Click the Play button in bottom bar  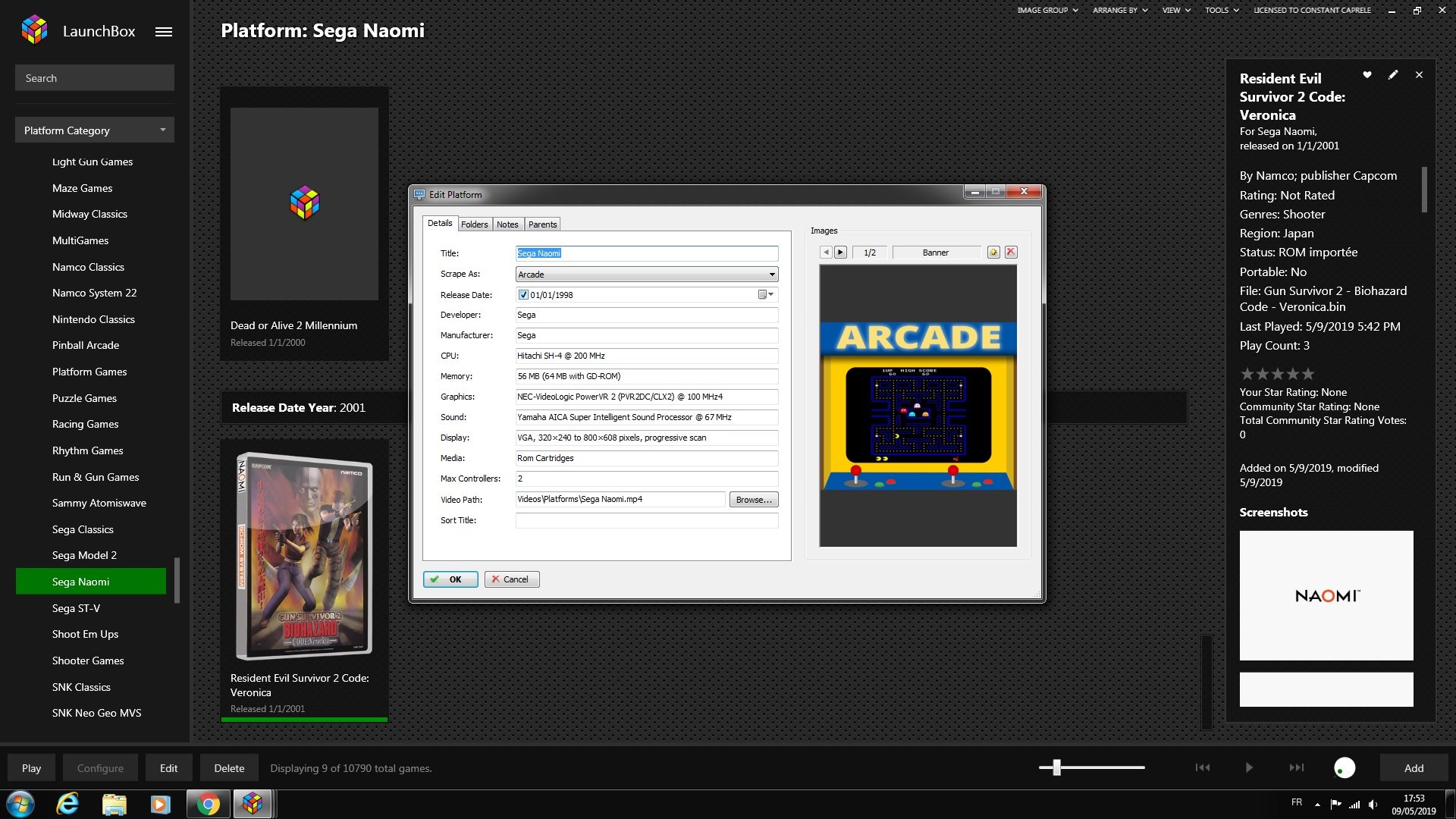[x=31, y=768]
